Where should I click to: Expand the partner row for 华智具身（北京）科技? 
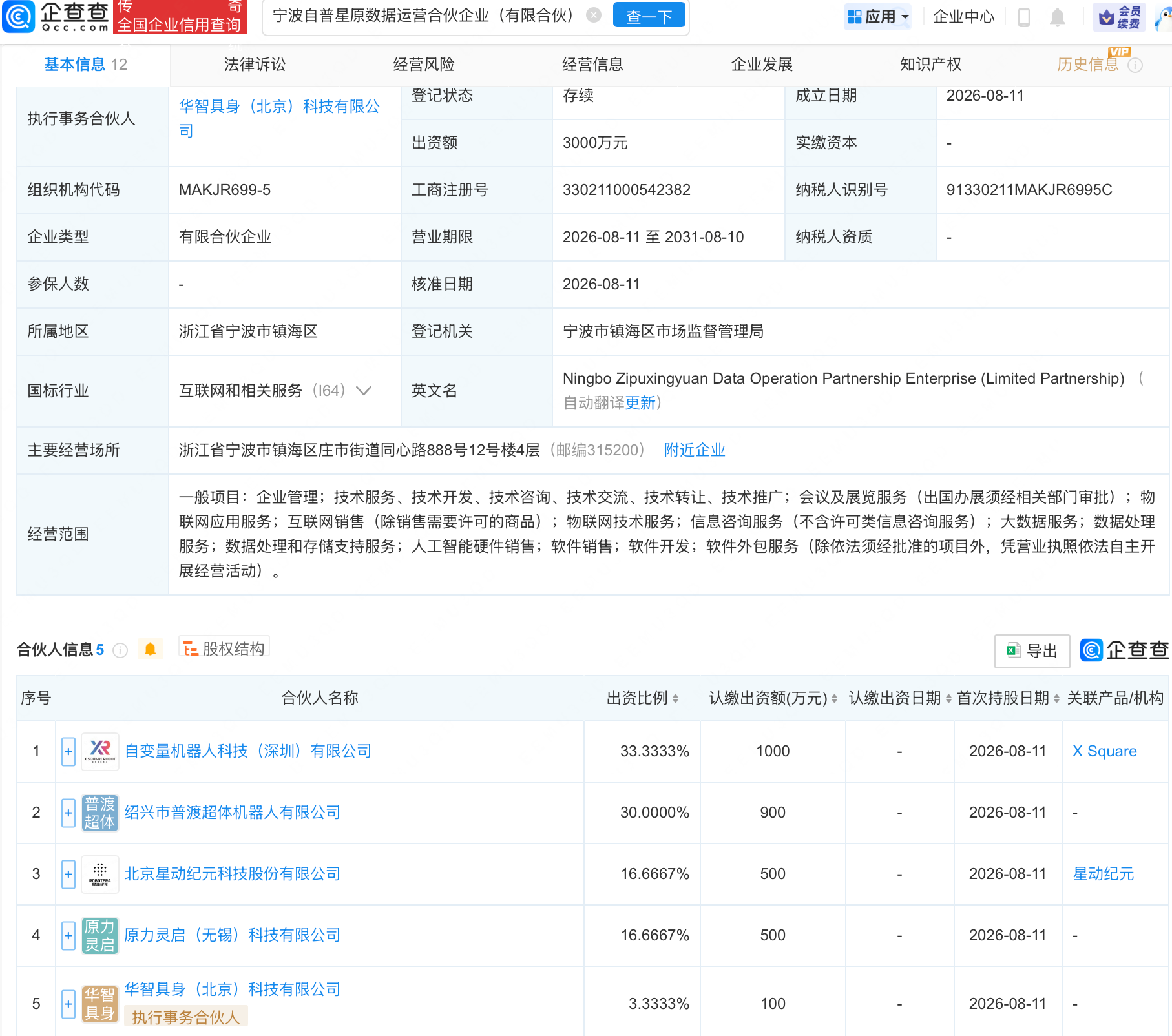68,1004
